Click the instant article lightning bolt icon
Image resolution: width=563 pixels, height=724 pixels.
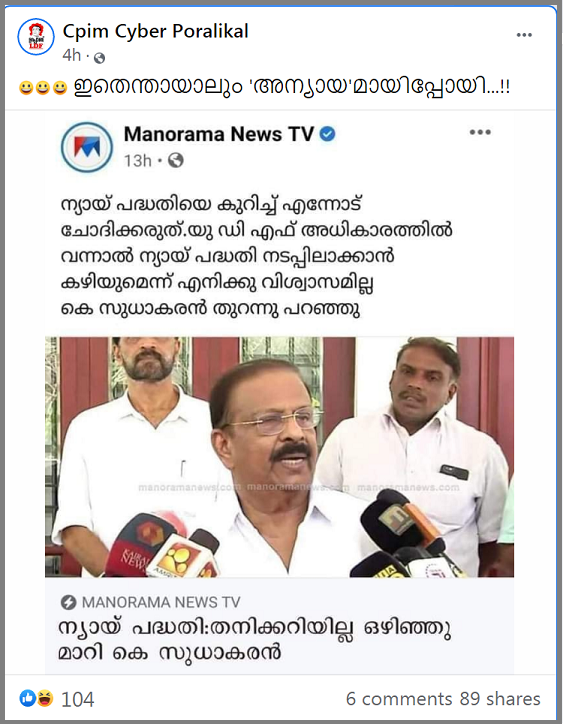pyautogui.click(x=68, y=602)
